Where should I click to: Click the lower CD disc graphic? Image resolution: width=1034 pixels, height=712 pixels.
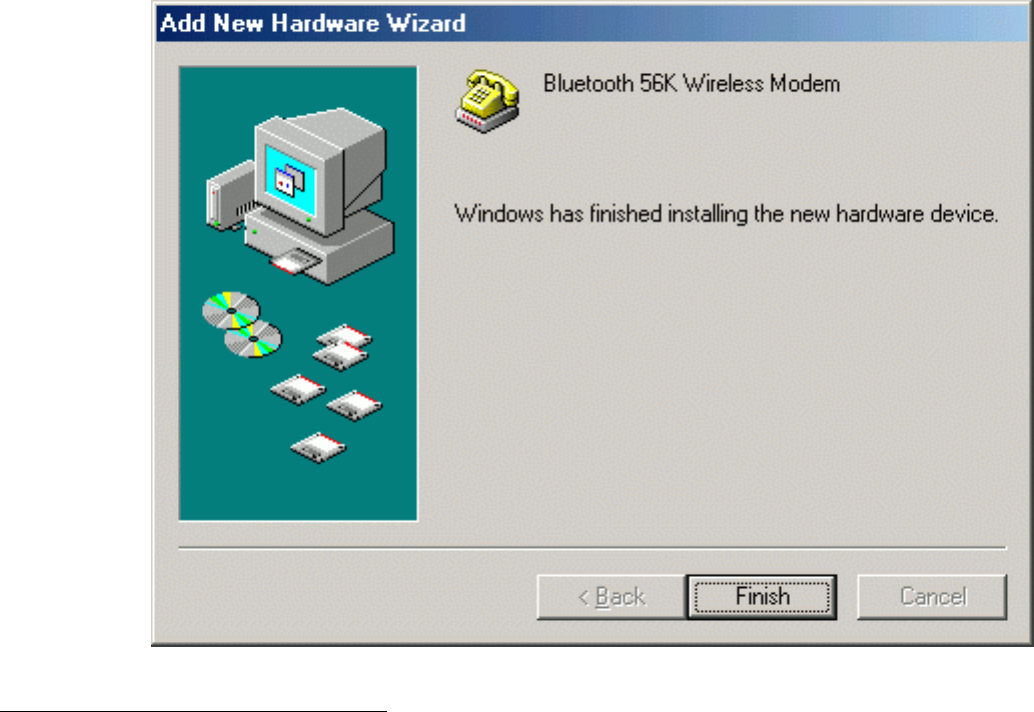[253, 340]
